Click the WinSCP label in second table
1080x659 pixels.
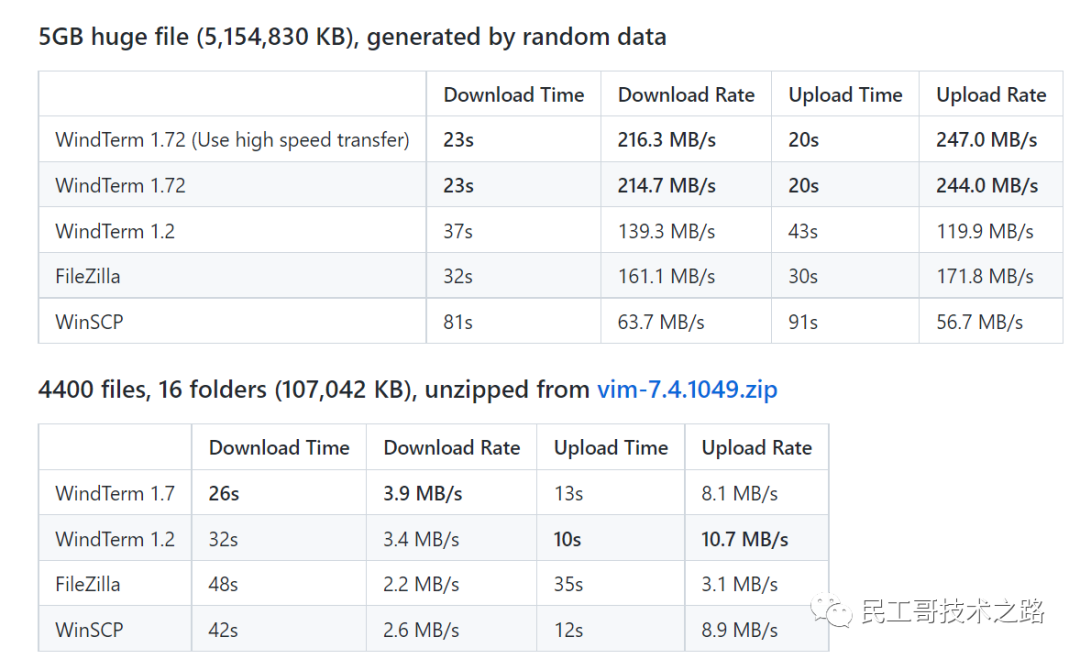point(89,629)
